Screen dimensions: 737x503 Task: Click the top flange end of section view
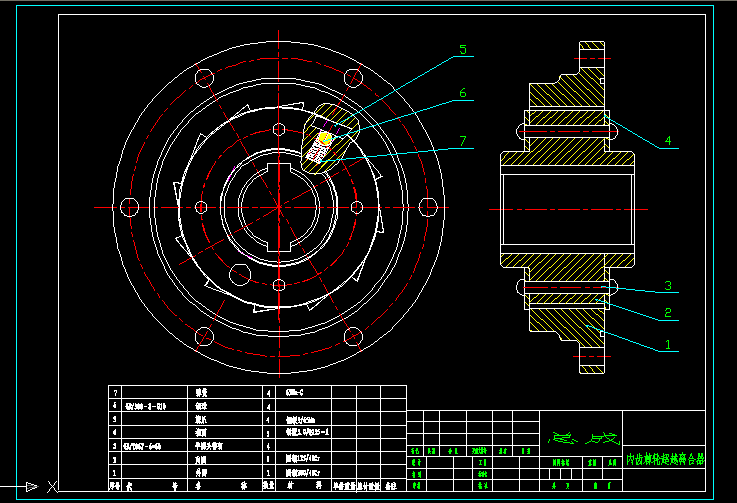pyautogui.click(x=592, y=50)
